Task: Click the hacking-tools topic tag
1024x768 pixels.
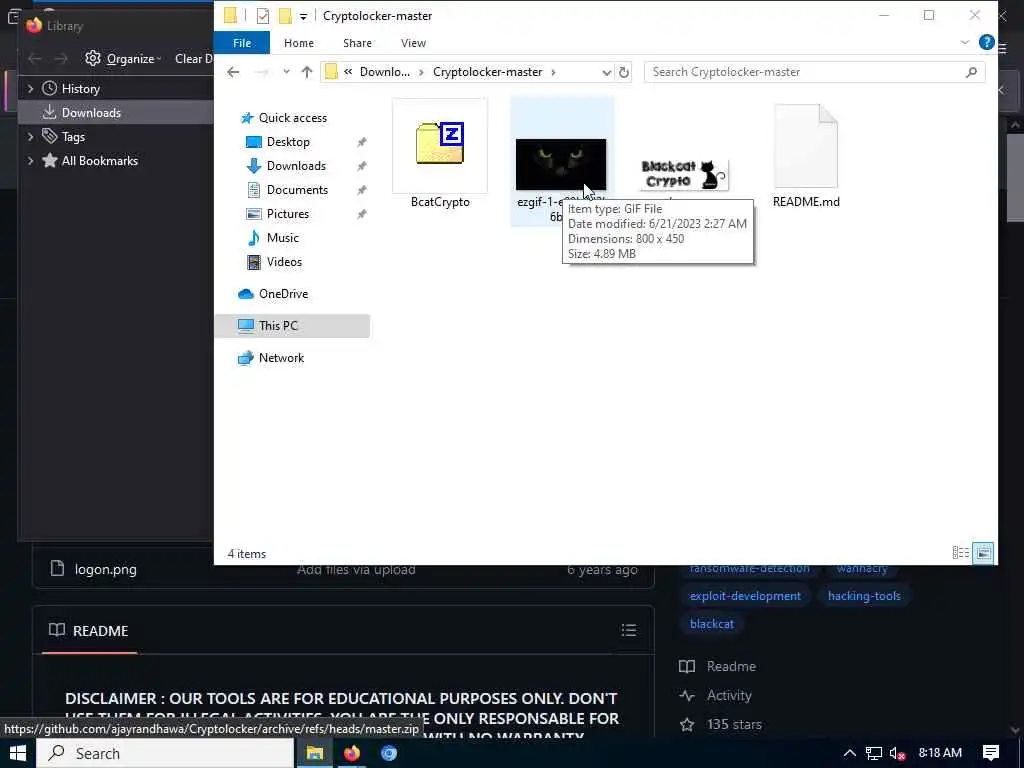Action: pyautogui.click(x=864, y=596)
